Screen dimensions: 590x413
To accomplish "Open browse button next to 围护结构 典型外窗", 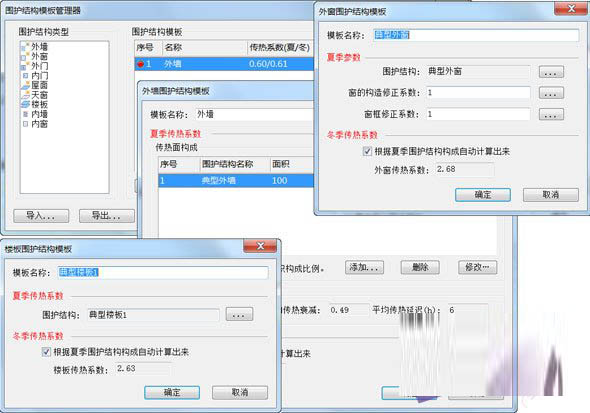I will (x=551, y=72).
